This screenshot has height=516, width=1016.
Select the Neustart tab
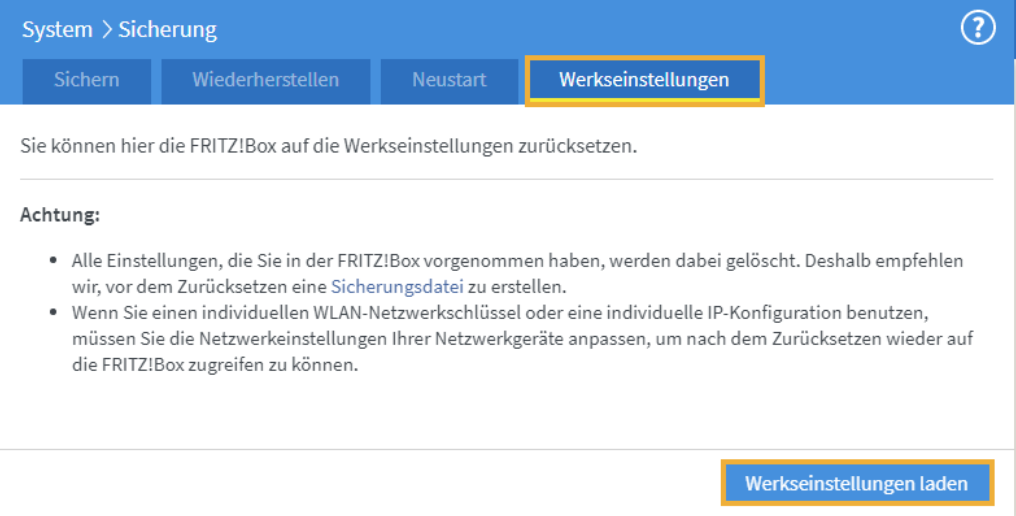point(449,80)
